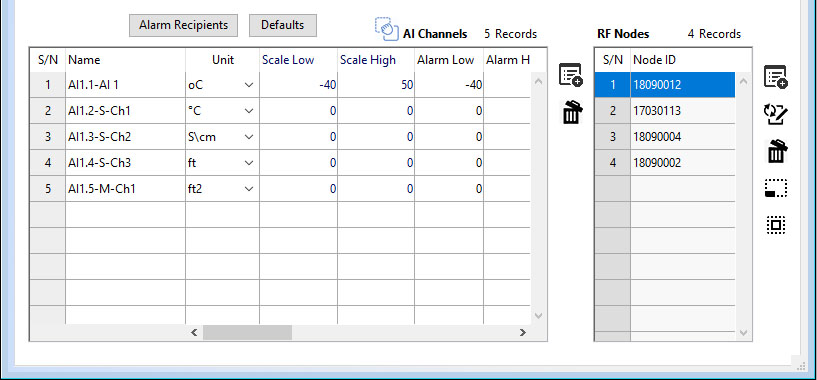Select RF node 18090012
Viewport: 817px width, 380px height.
coord(683,84)
